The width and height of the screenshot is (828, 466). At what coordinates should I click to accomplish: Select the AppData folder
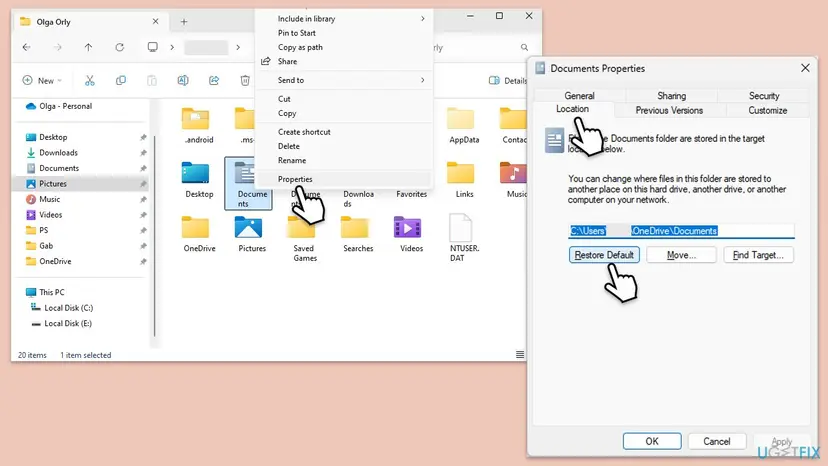464,126
